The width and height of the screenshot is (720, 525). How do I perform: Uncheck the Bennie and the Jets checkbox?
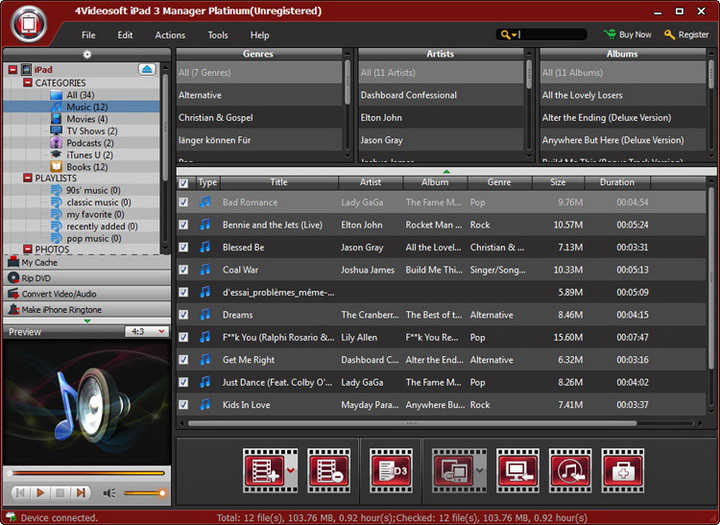[x=183, y=225]
